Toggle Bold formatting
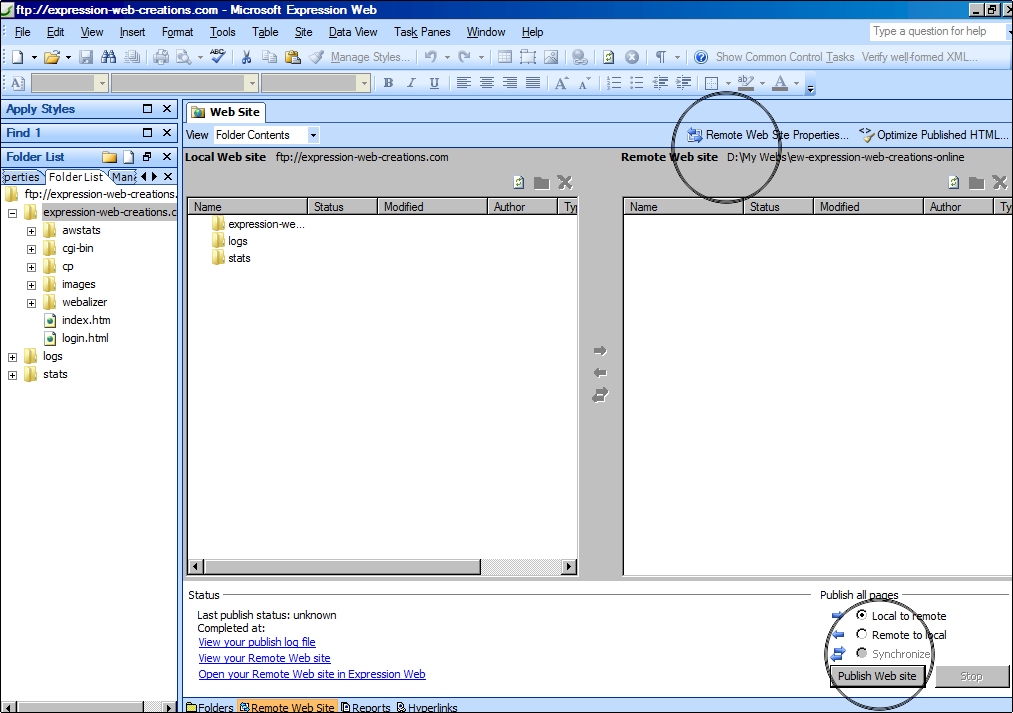This screenshot has width=1013, height=713. pyautogui.click(x=388, y=83)
